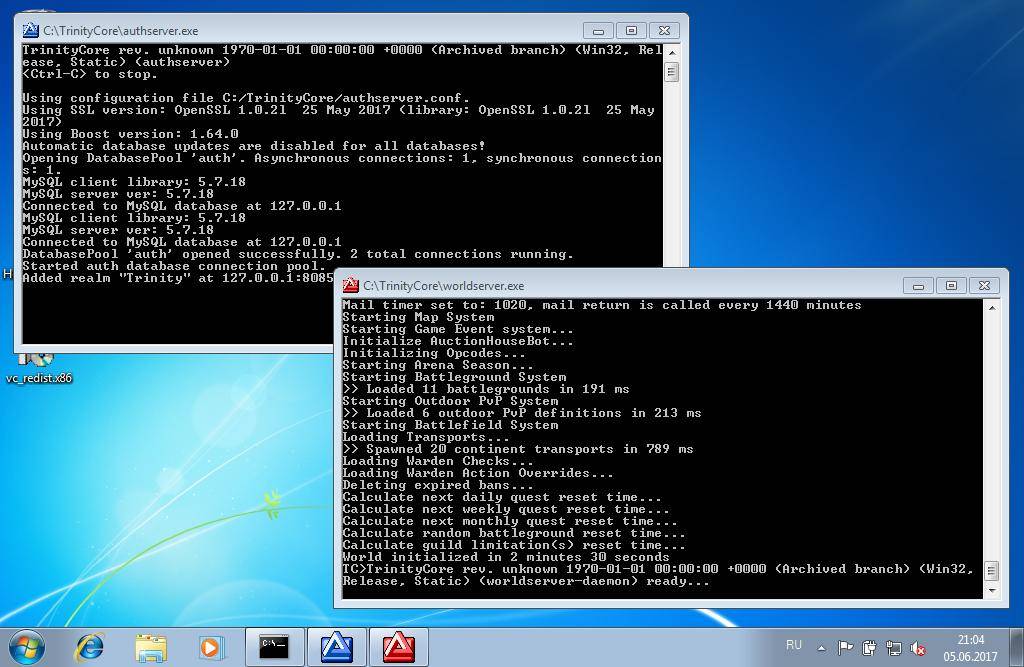Click the "Starting Map System" line
Viewport: 1024px width, 667px height.
point(419,317)
